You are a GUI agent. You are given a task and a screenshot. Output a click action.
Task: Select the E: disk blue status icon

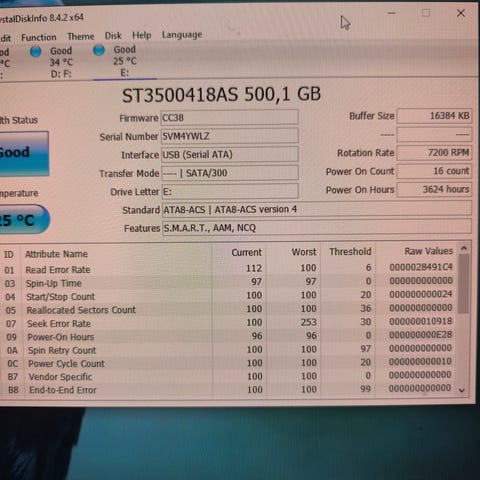tap(99, 50)
